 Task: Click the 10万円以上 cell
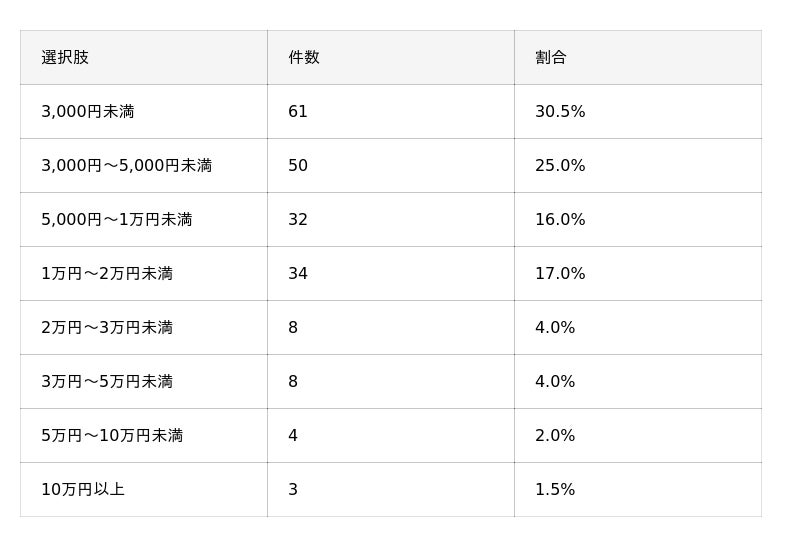click(143, 490)
